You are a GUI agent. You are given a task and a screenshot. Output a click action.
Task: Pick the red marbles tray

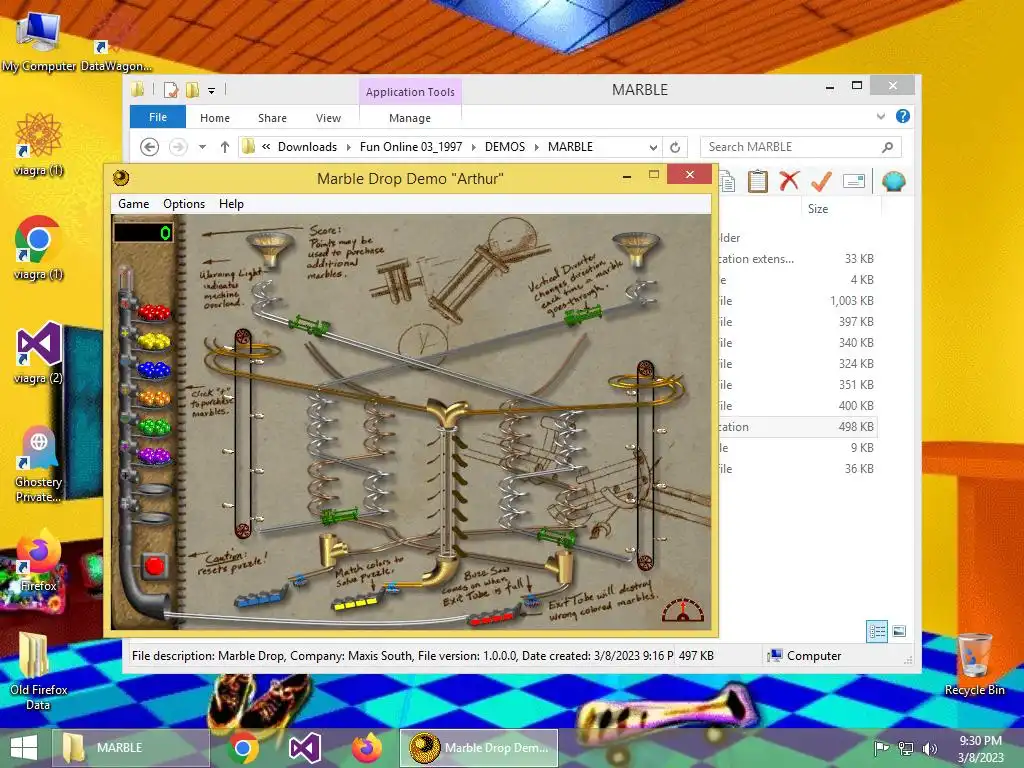pyautogui.click(x=154, y=313)
